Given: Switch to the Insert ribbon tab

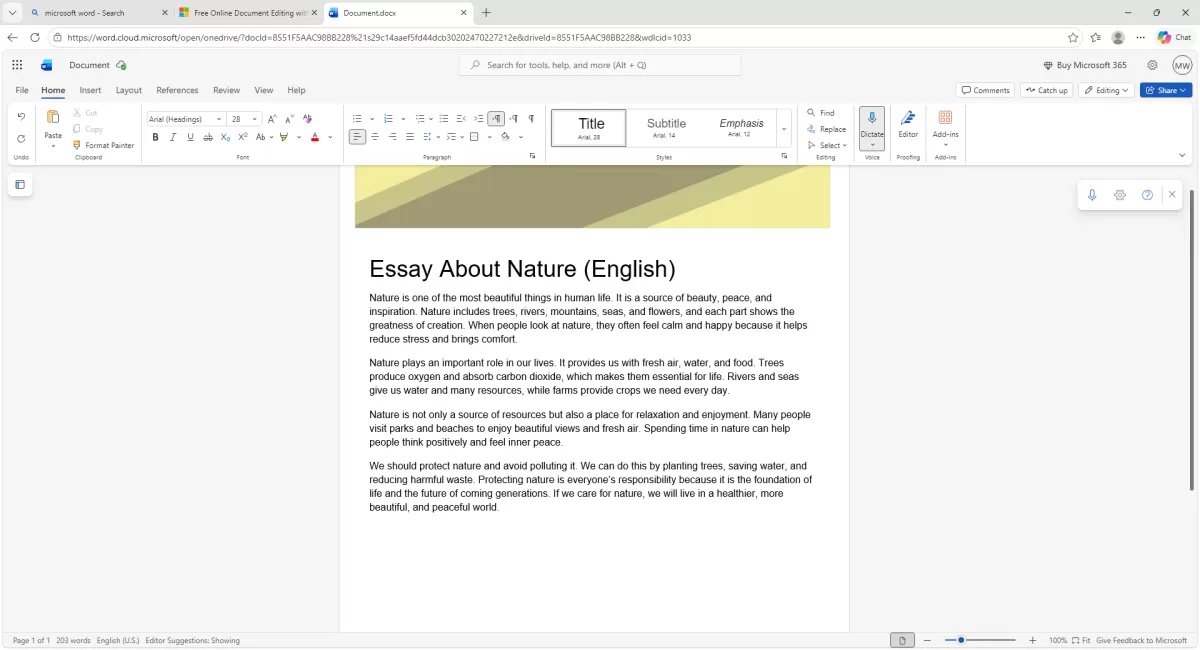Looking at the screenshot, I should click(90, 90).
